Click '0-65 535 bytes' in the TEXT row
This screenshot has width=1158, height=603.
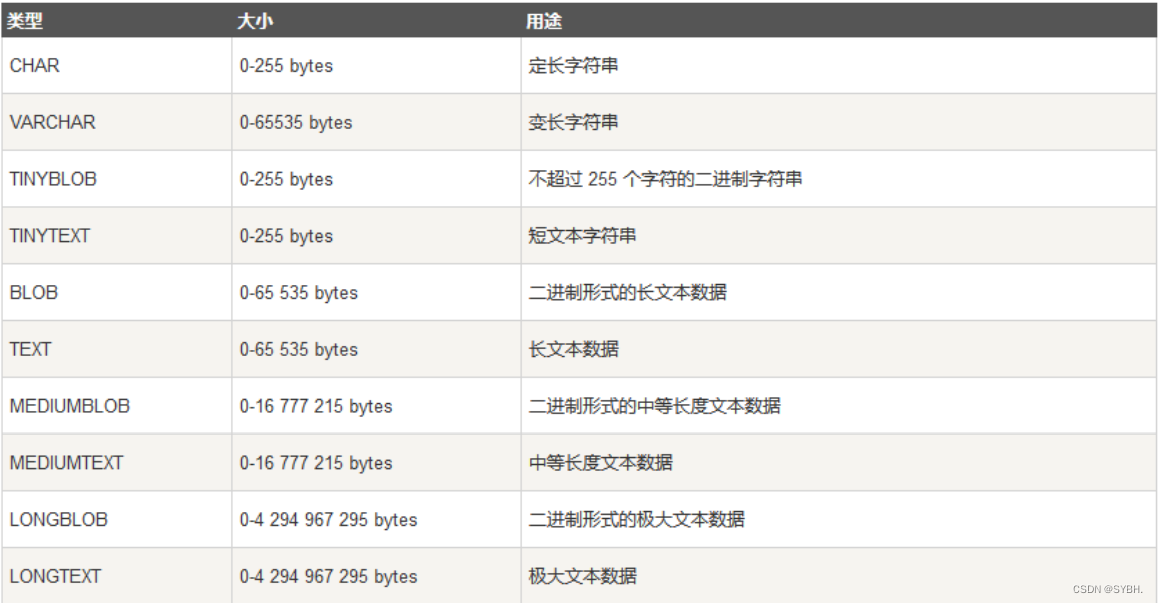[298, 350]
